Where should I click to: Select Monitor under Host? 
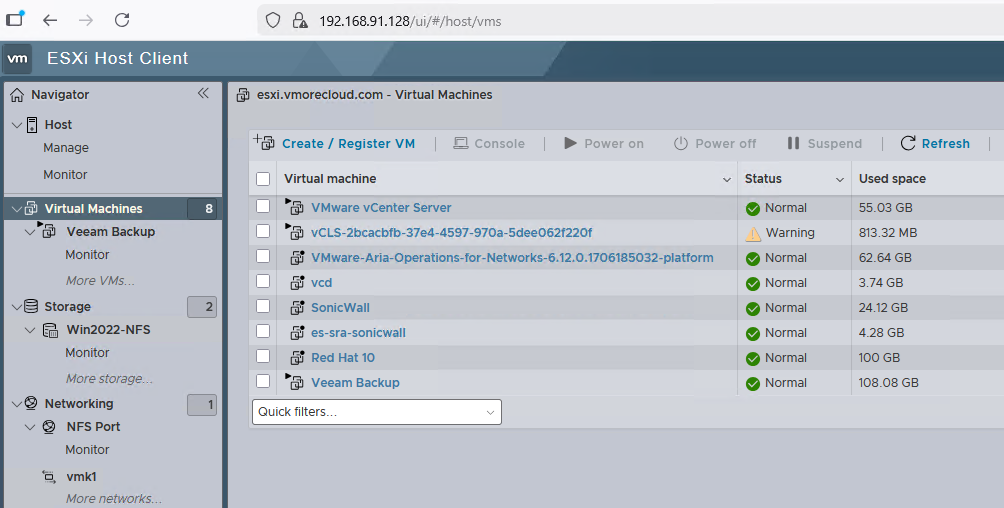[65, 175]
